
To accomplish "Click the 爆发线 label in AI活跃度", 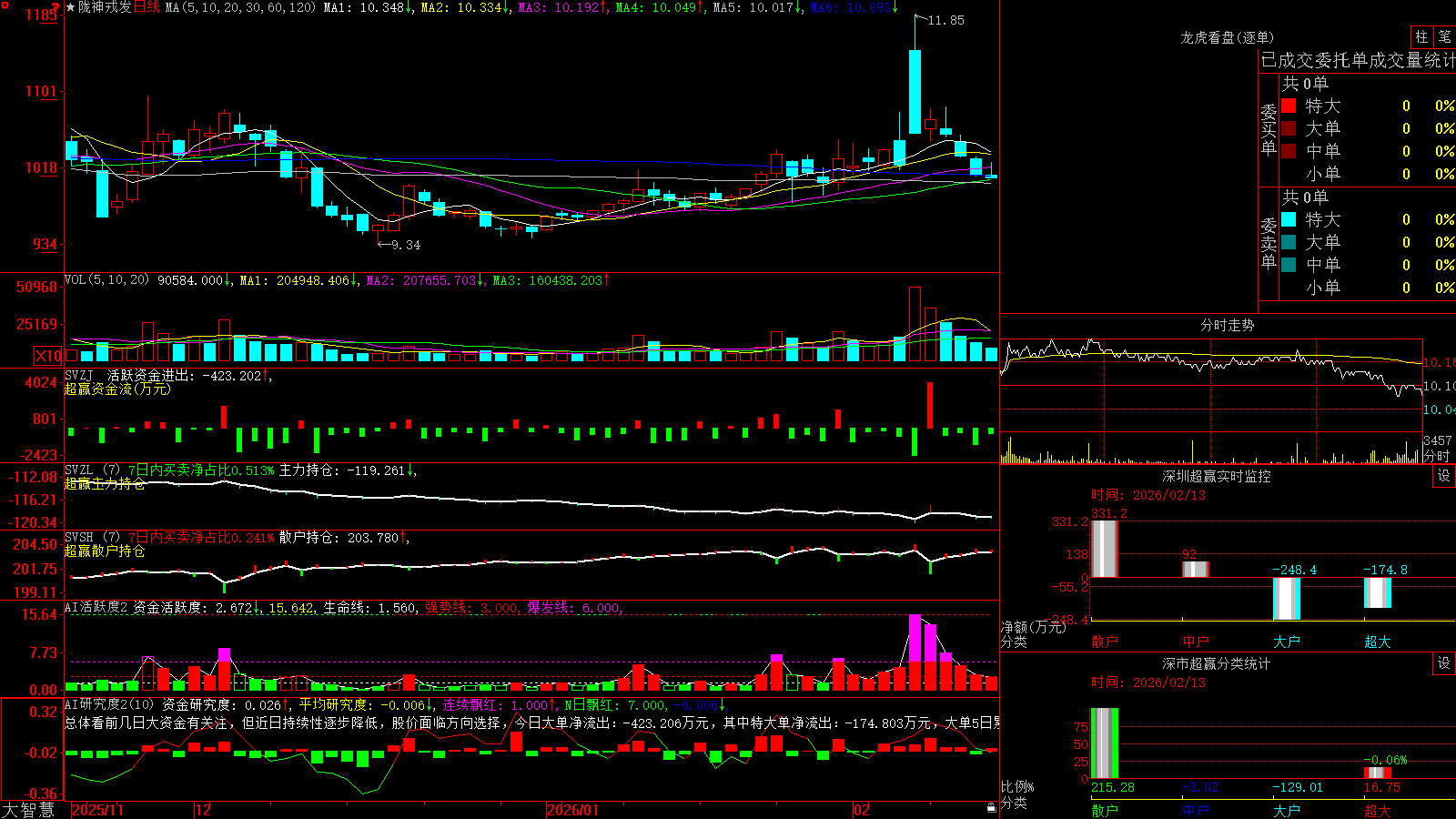I will tap(549, 608).
